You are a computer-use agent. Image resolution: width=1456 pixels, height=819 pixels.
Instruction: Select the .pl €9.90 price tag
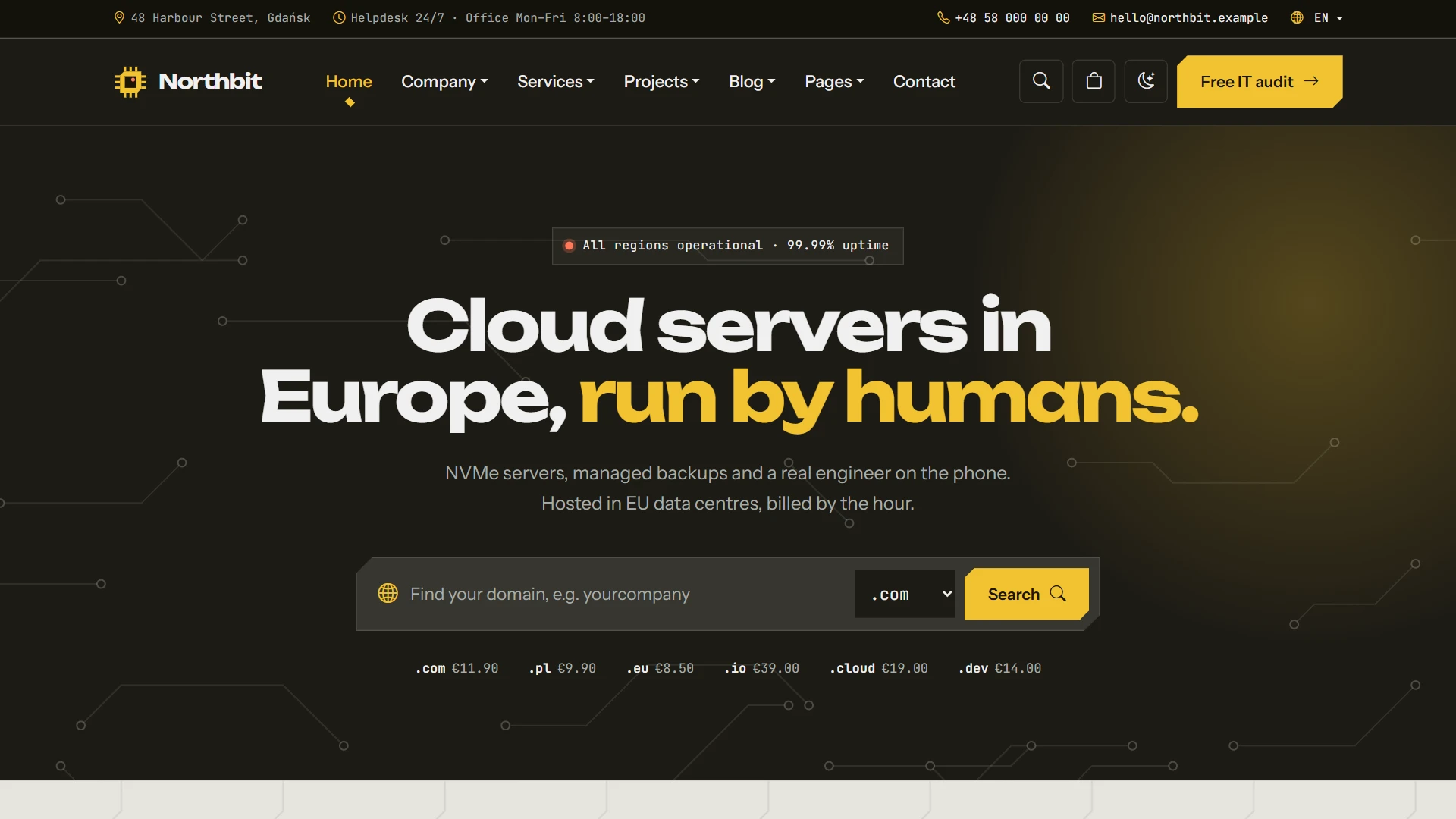tap(562, 668)
